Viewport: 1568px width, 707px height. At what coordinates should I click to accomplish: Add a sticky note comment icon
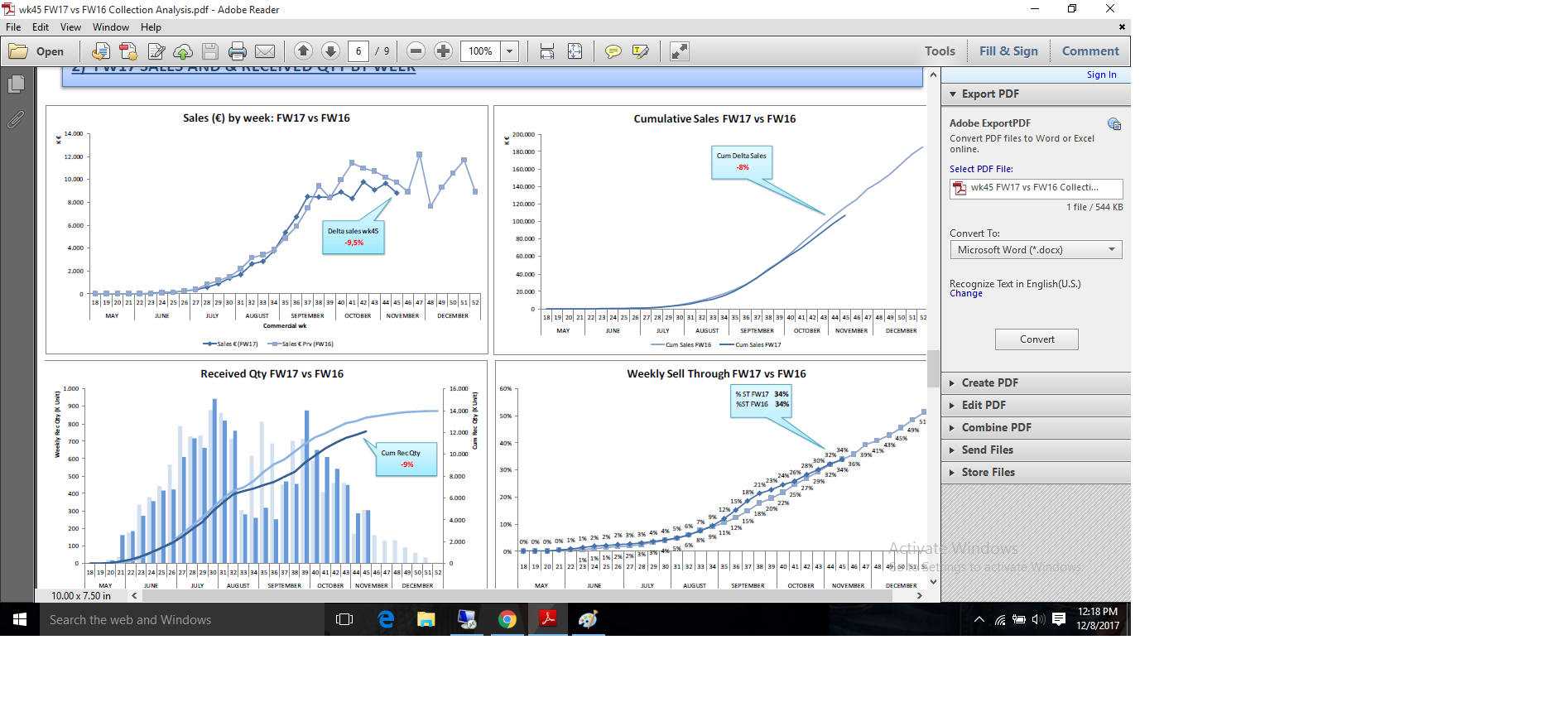click(613, 51)
